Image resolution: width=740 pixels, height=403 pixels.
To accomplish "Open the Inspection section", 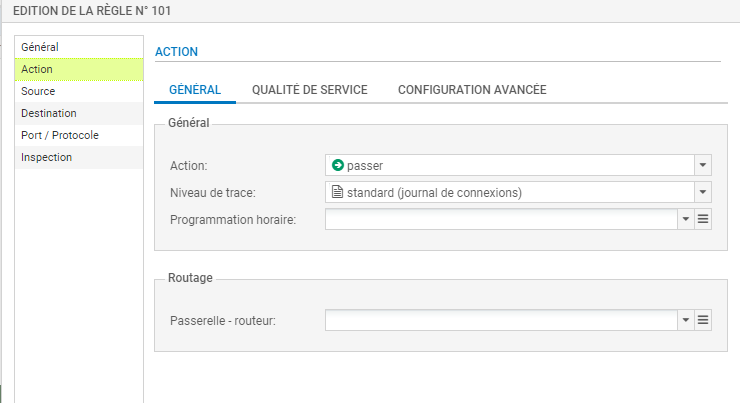I will point(79,157).
